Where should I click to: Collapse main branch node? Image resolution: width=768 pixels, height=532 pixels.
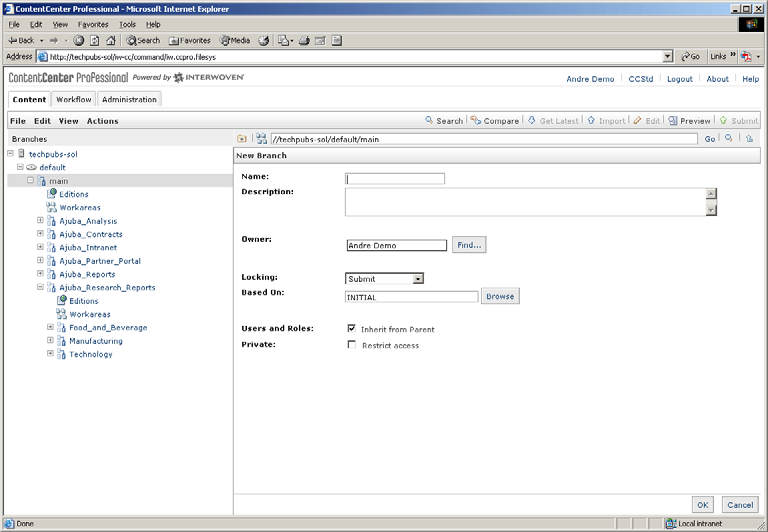coord(30,180)
